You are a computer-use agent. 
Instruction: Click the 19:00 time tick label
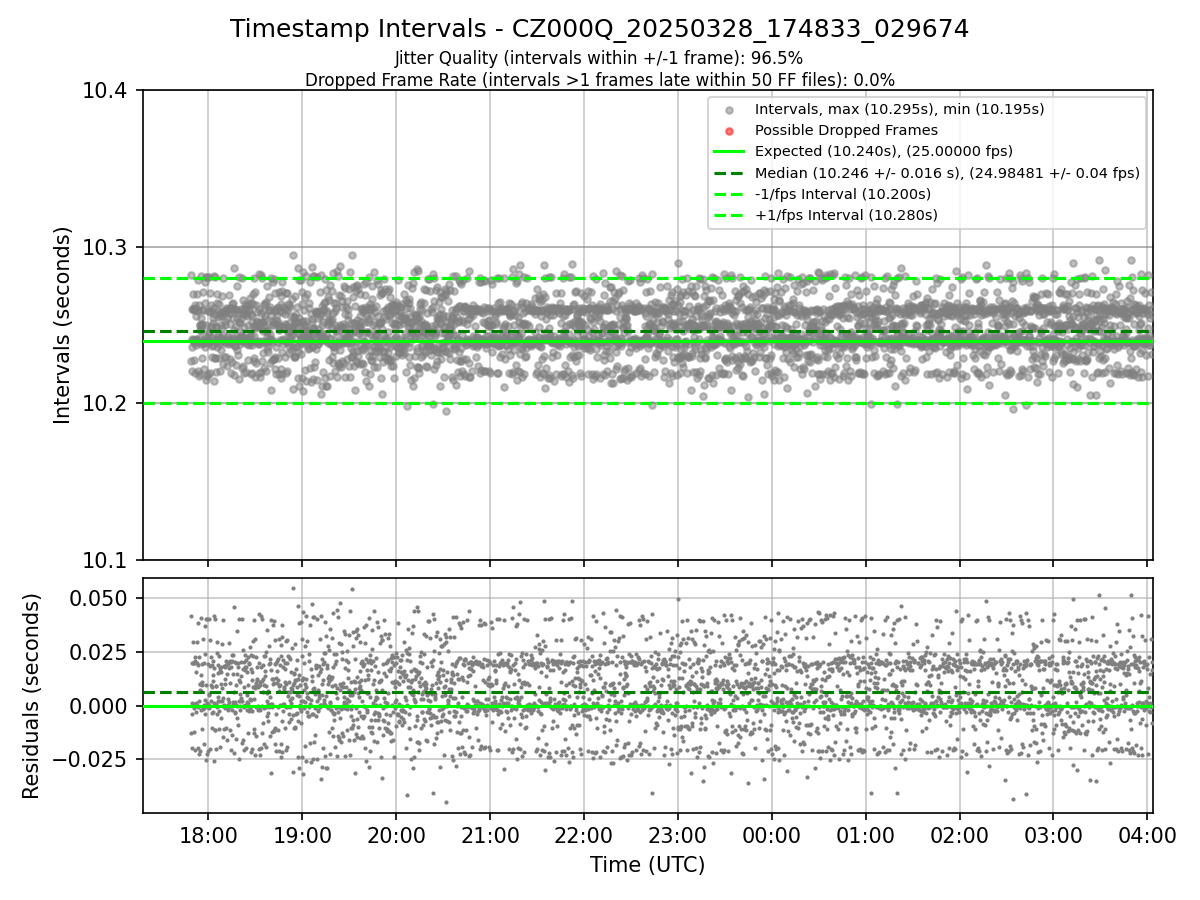[302, 834]
